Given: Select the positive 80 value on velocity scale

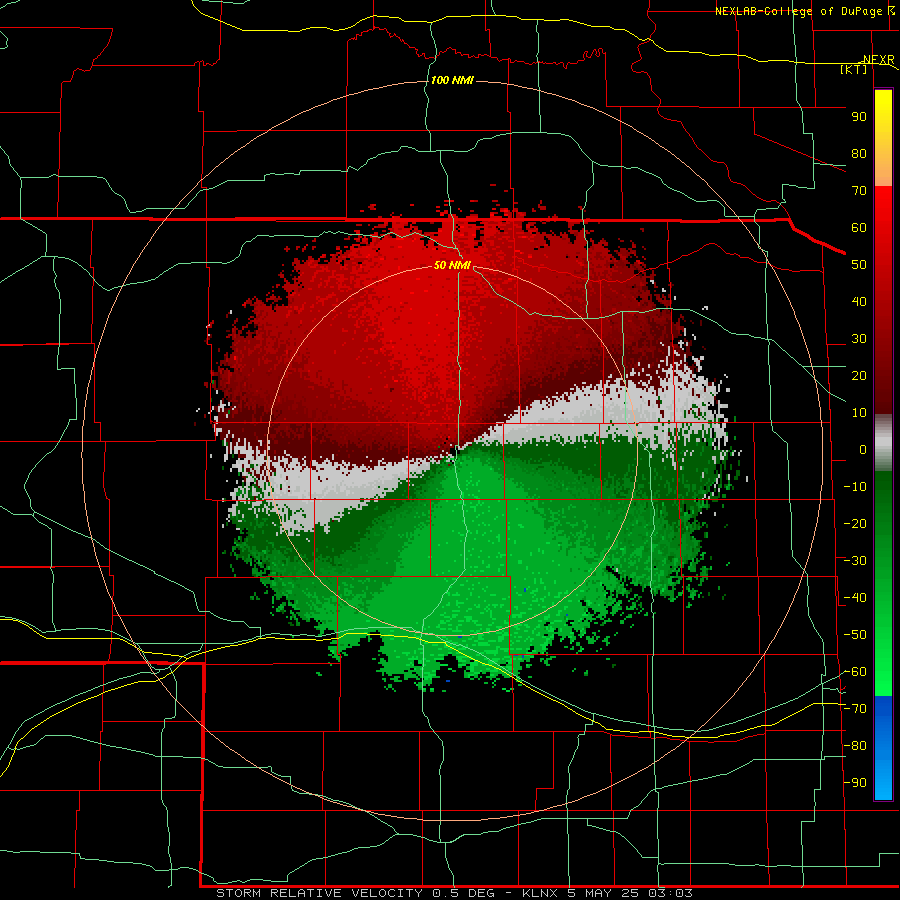Looking at the screenshot, I should point(859,153).
